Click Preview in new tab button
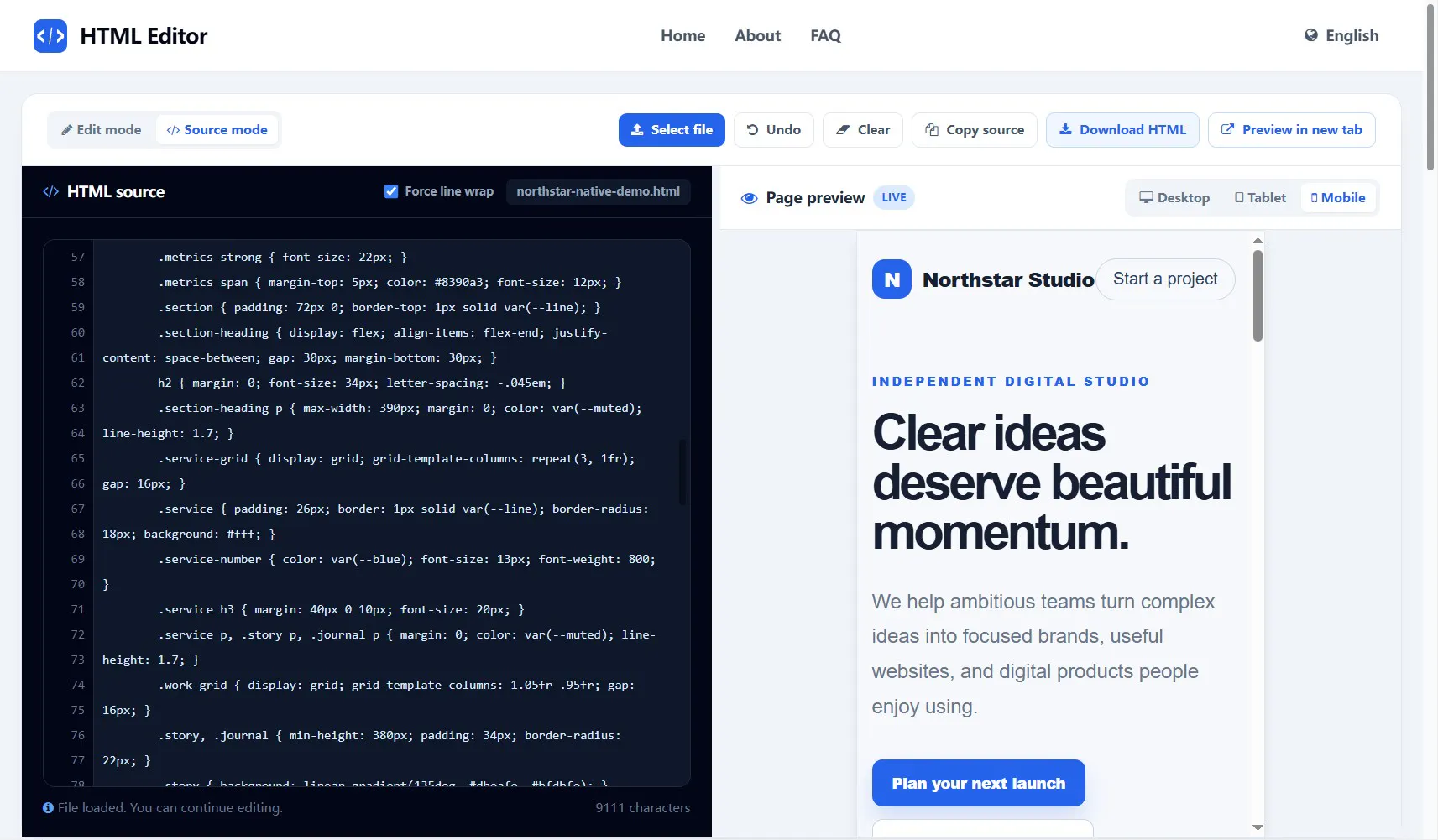The image size is (1438, 840). click(x=1291, y=130)
